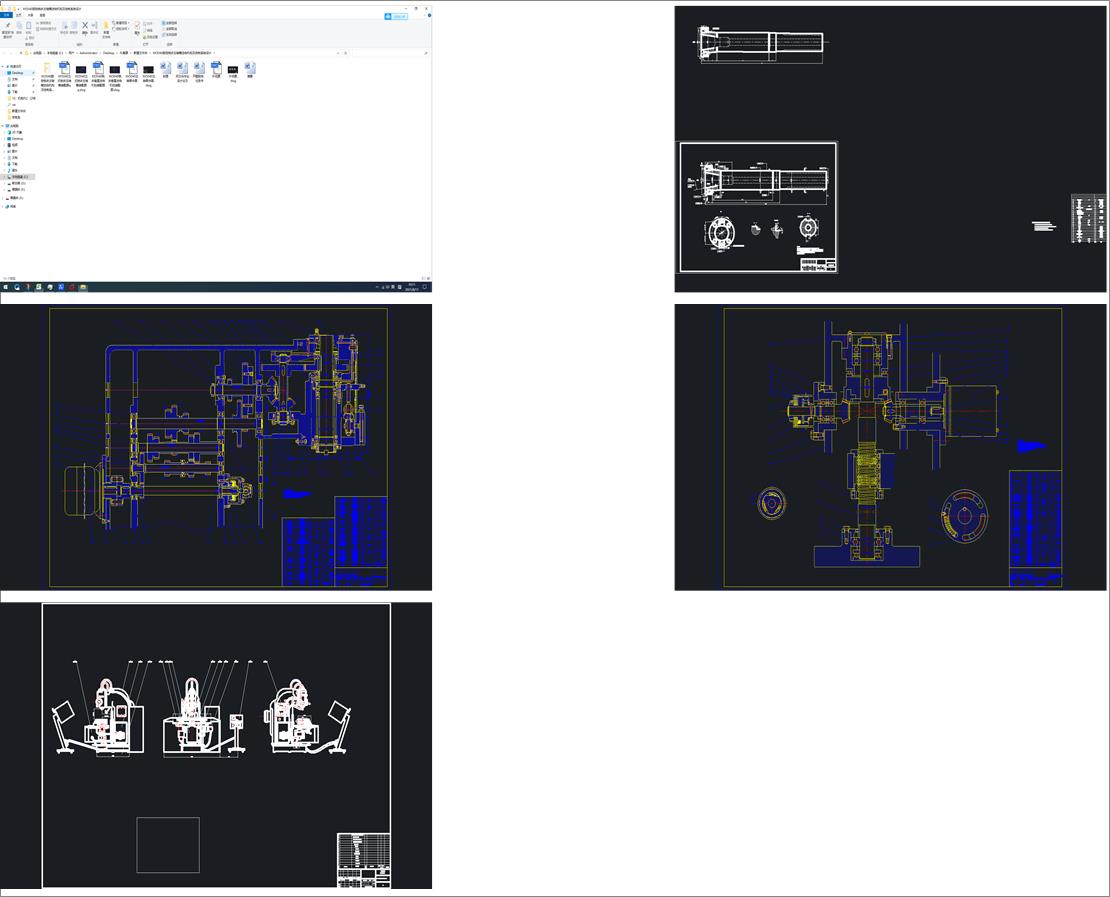
Task: Click the refresh icon beside the address bar
Action: point(345,53)
